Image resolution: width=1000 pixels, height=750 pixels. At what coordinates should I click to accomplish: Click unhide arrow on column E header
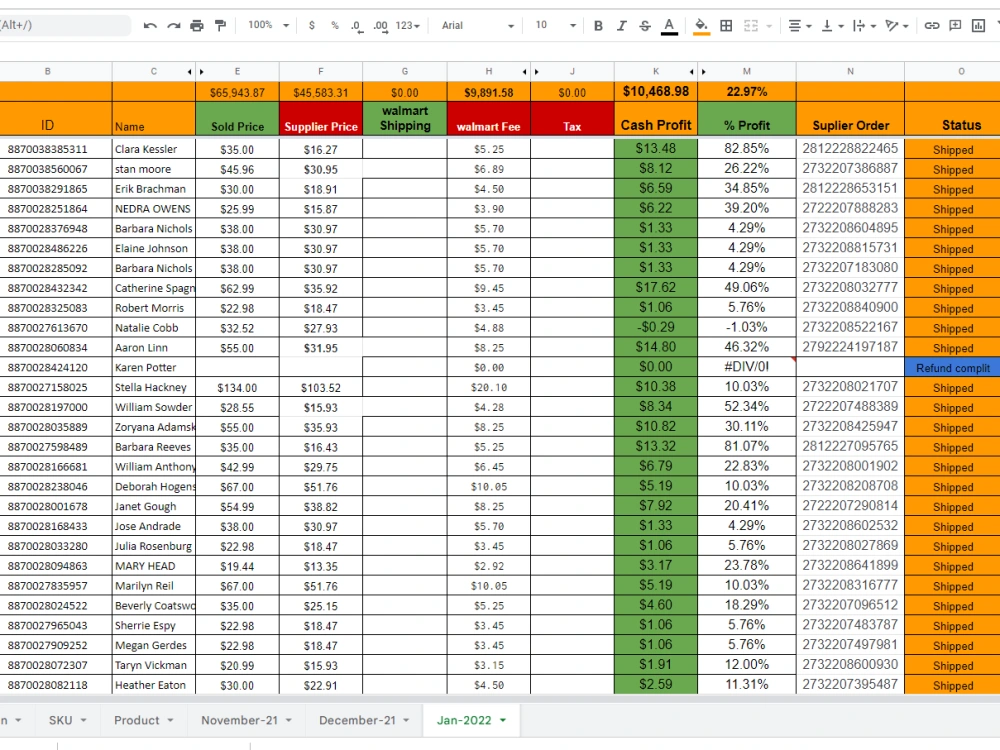pos(202,72)
